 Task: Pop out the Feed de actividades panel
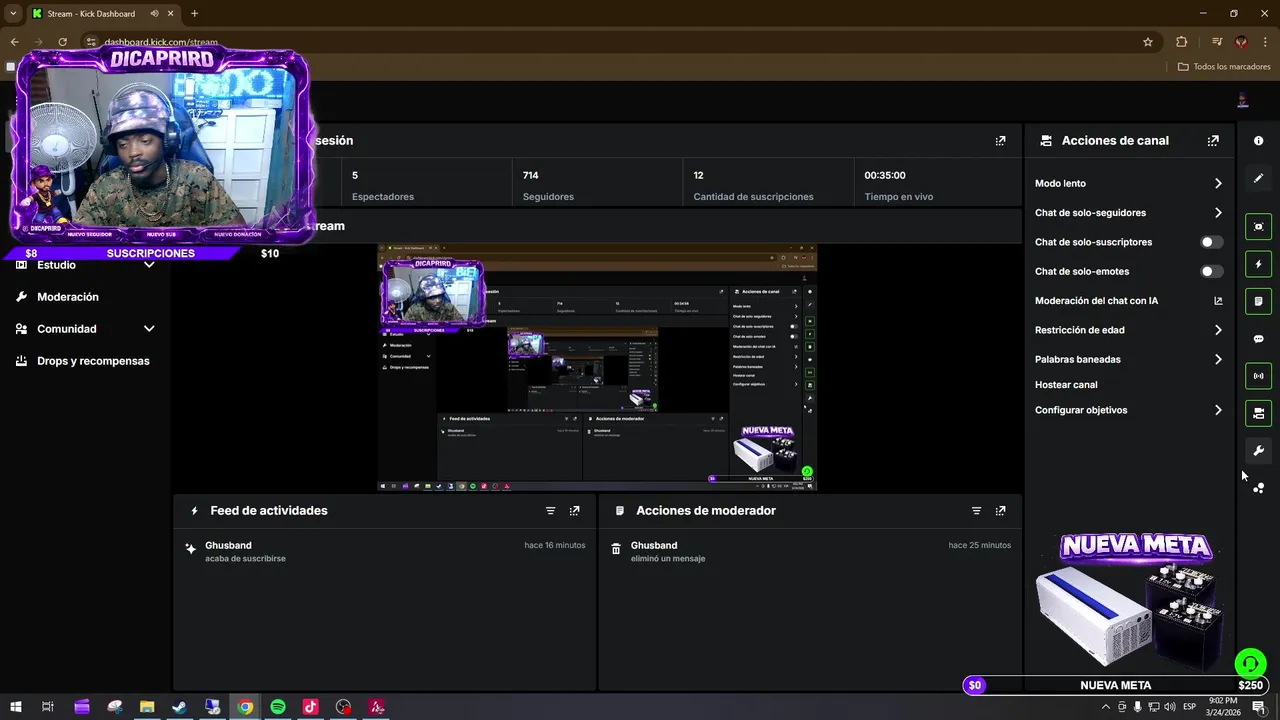pos(574,511)
